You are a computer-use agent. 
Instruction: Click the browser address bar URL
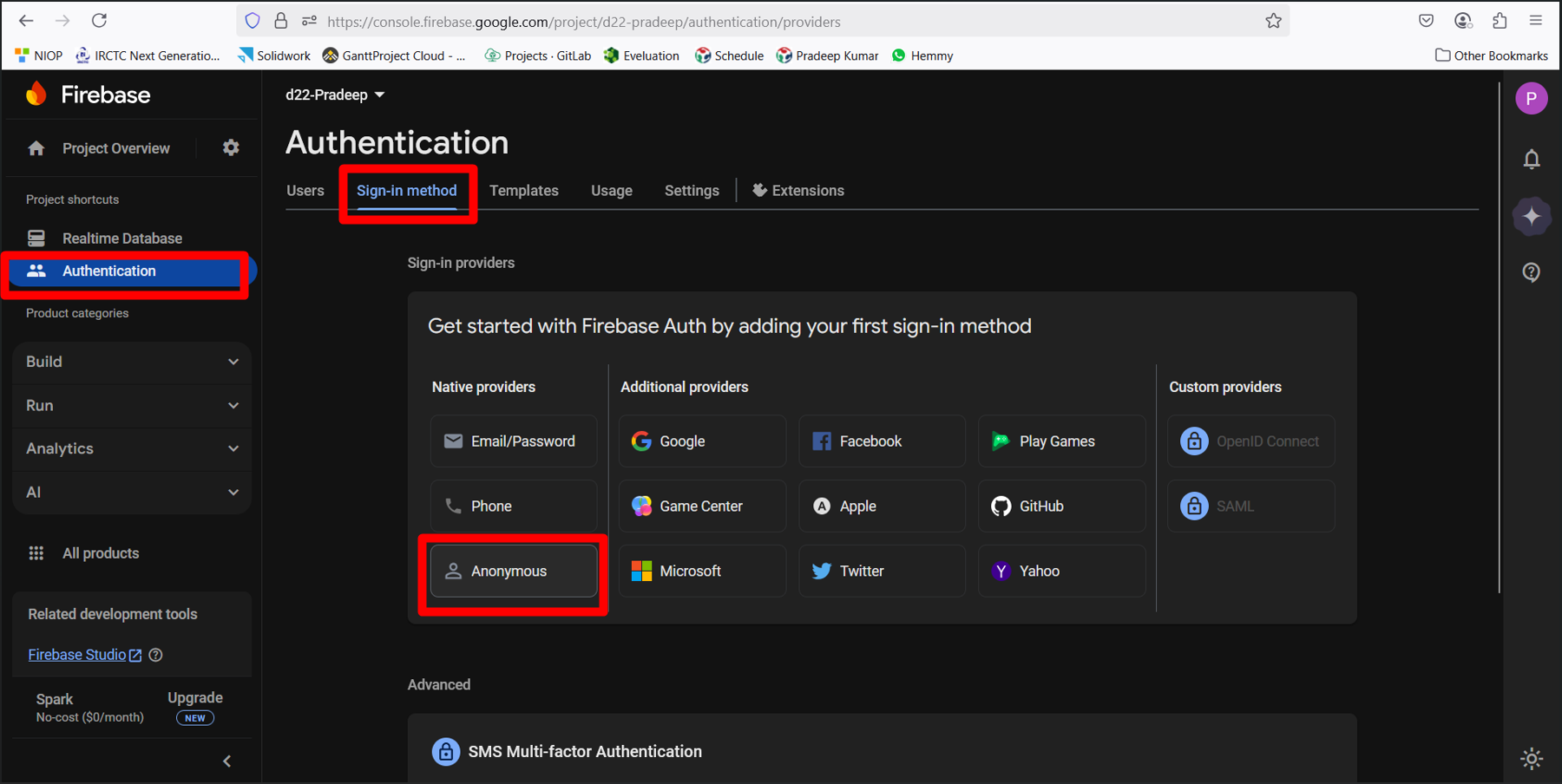584,22
